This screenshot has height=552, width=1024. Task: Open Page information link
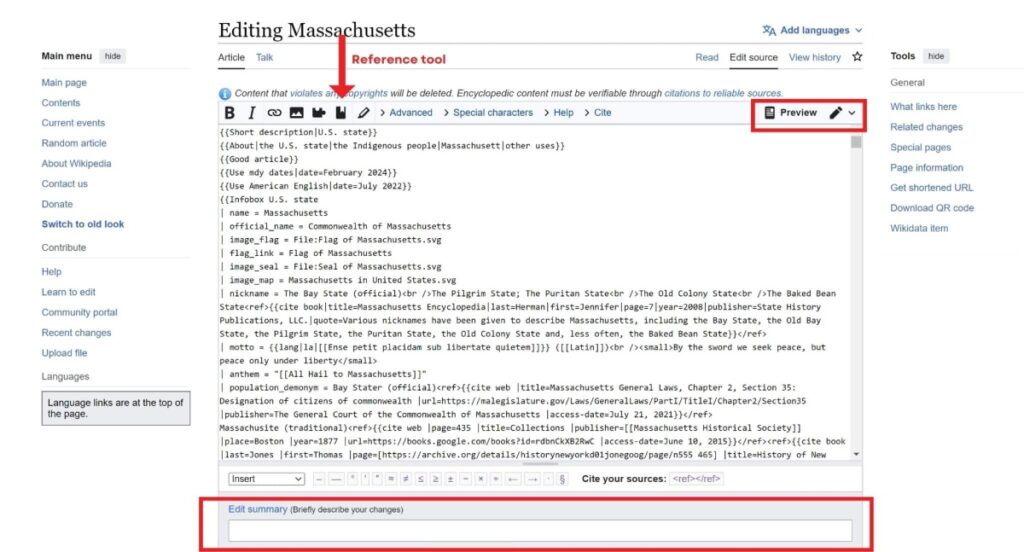point(926,167)
